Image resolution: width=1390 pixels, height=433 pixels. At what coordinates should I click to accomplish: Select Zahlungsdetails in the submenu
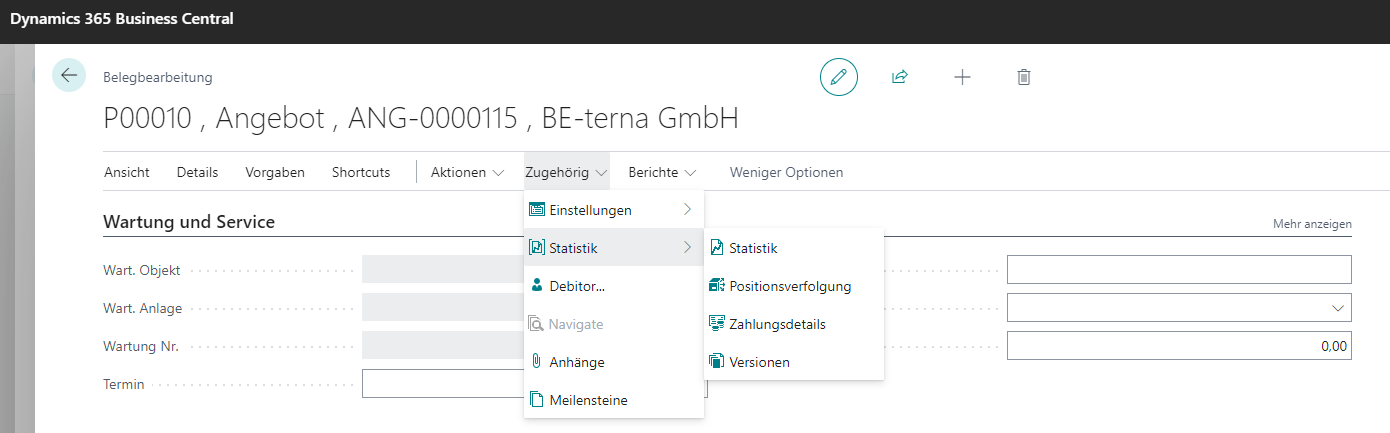pos(777,324)
